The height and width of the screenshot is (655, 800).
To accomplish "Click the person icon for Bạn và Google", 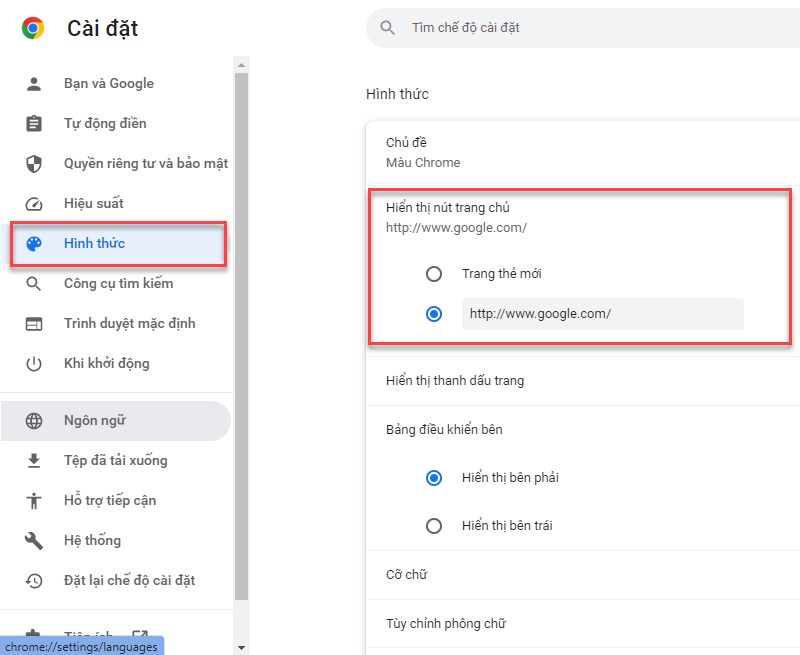I will click(34, 84).
